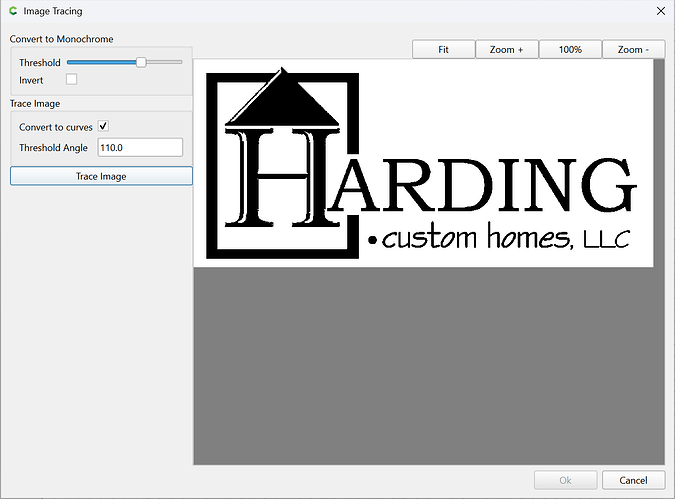Enable the Invert checkbox
This screenshot has width=675, height=499.
pos(71,79)
